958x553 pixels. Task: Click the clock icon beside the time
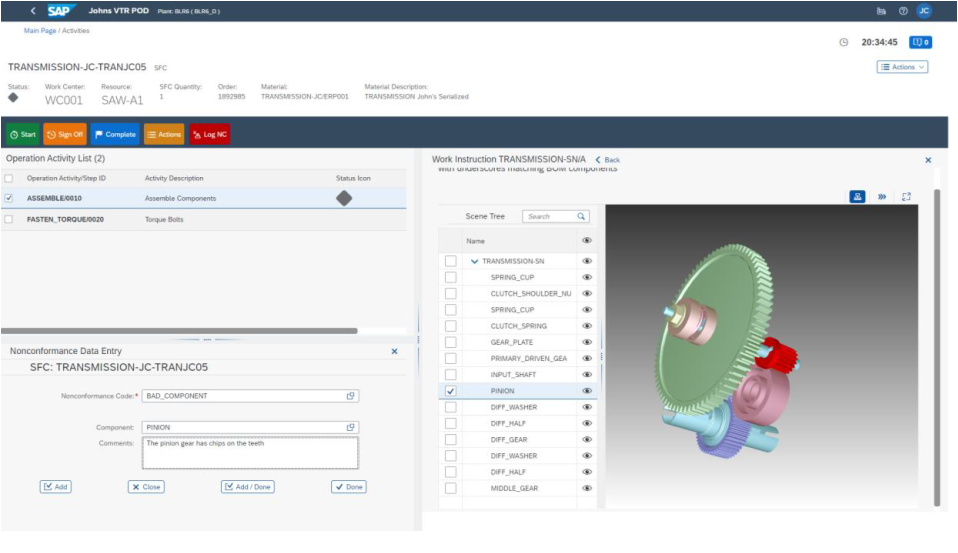(844, 42)
